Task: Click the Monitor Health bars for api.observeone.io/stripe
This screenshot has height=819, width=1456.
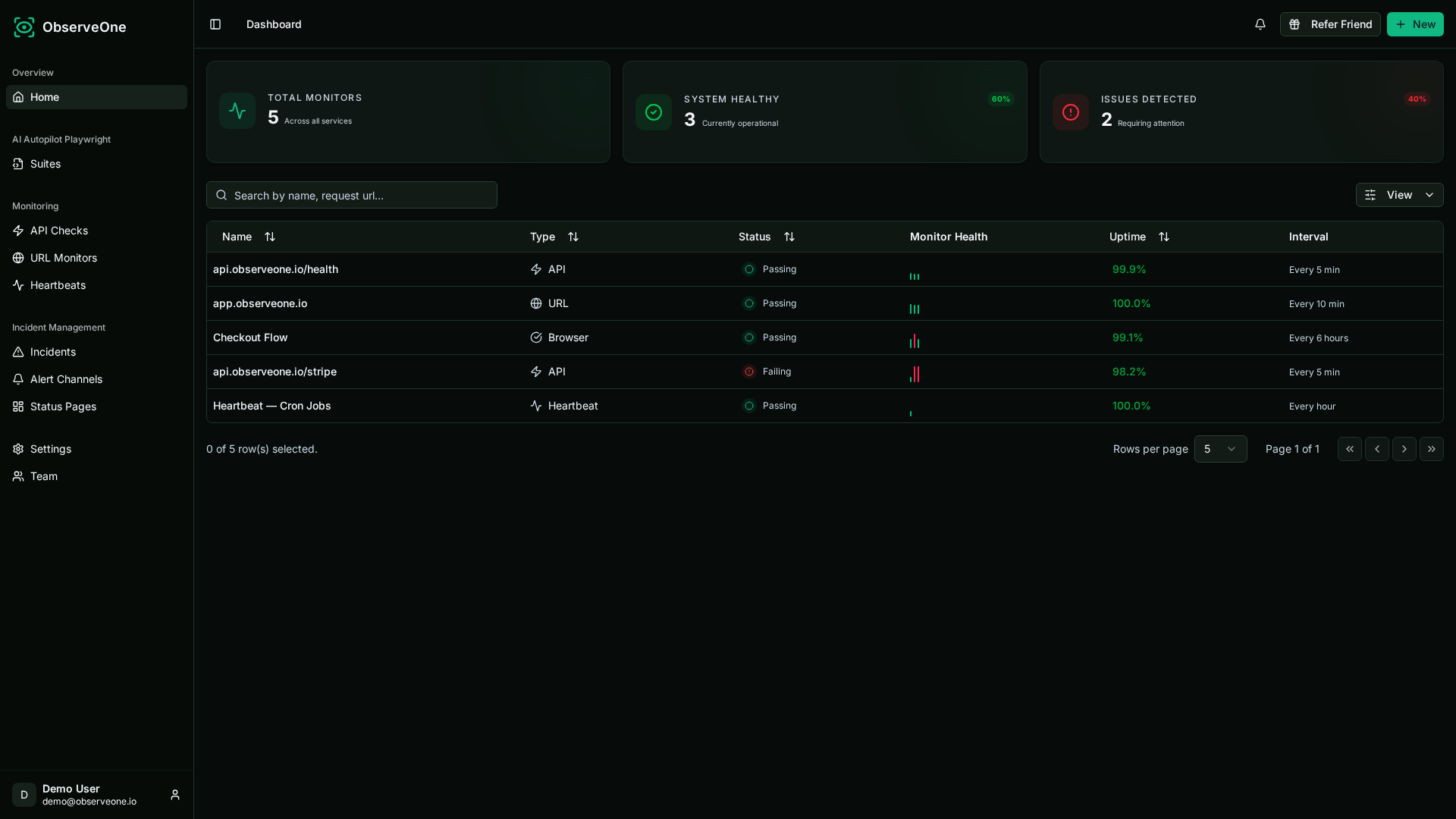Action: pos(915,375)
